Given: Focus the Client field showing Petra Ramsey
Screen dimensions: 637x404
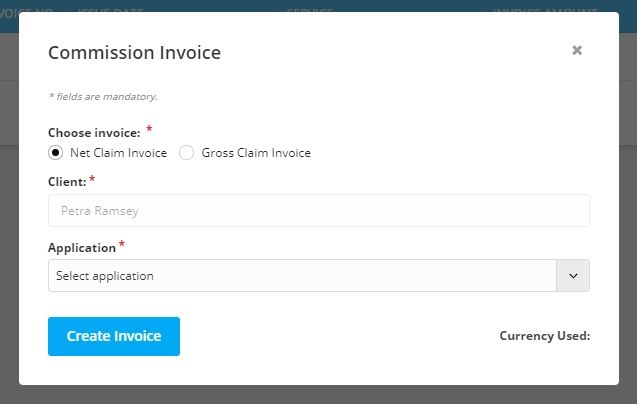Looking at the screenshot, I should pos(318,211).
